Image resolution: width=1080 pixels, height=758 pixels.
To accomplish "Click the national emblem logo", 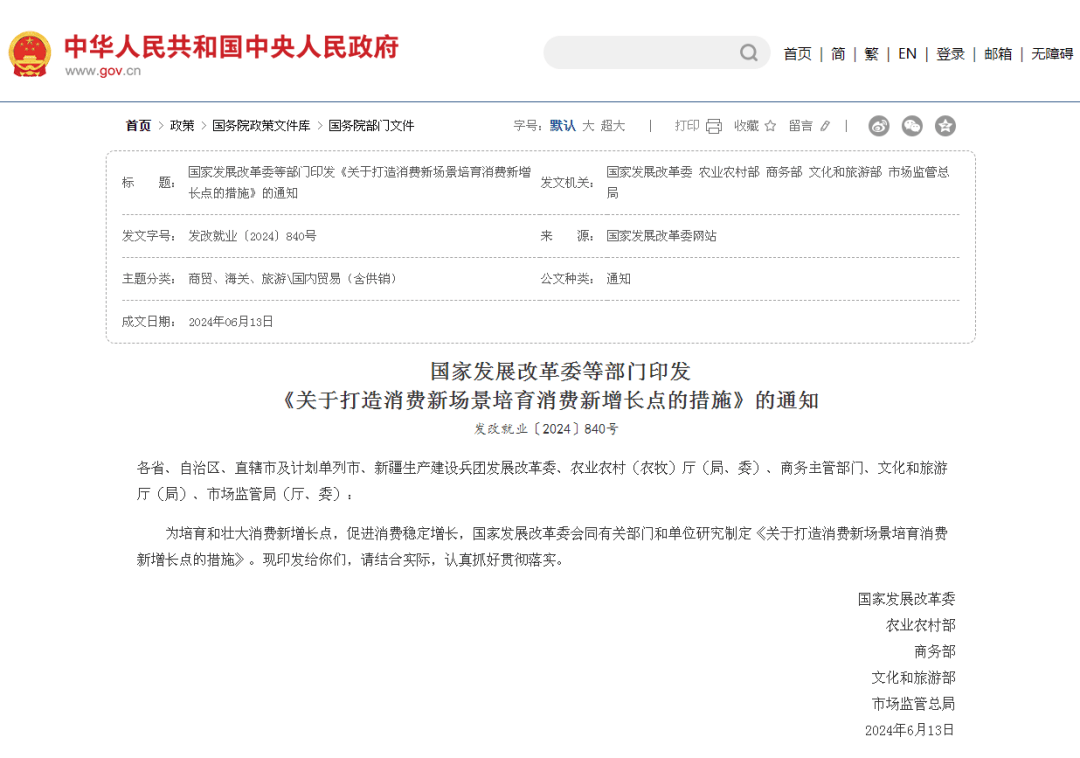I will 30,54.
